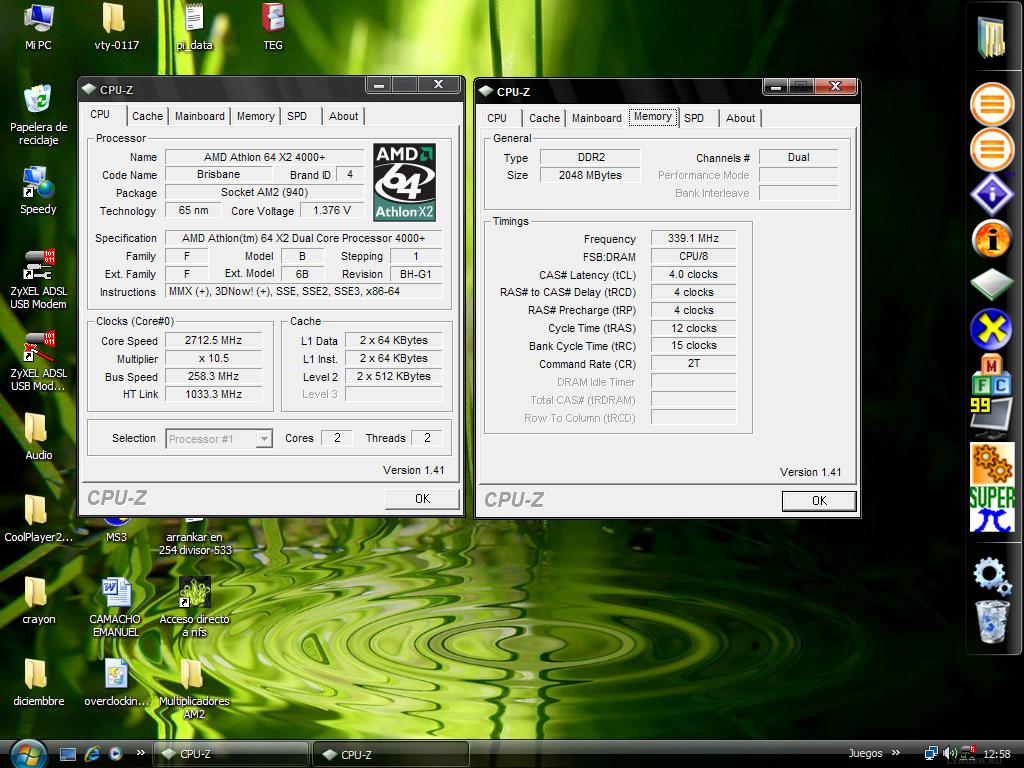1024x768 pixels.
Task: Launch the fiery orange info icon in the dock
Action: coord(991,239)
